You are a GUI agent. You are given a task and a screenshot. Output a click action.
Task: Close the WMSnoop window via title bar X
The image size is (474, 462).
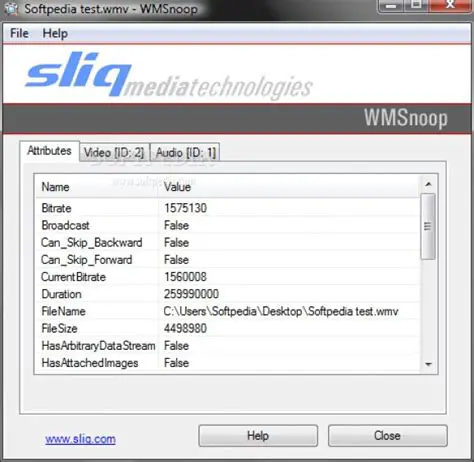click(x=450, y=6)
